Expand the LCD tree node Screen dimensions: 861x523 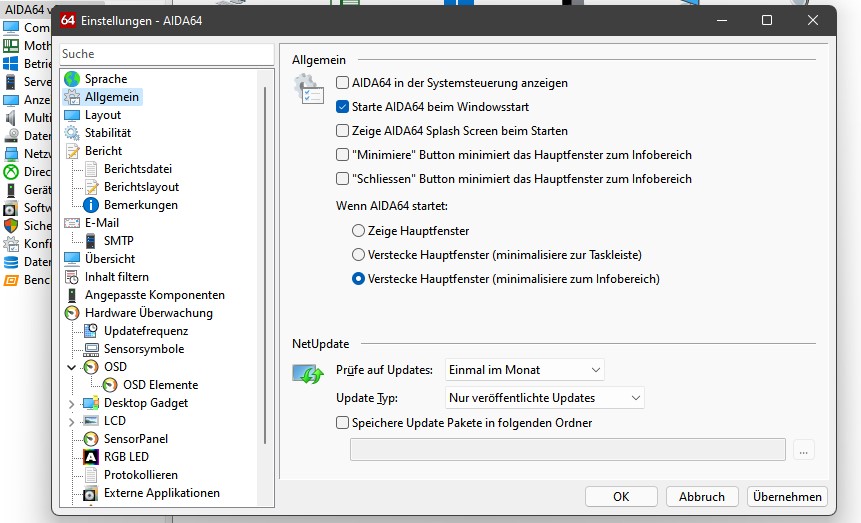click(x=71, y=422)
